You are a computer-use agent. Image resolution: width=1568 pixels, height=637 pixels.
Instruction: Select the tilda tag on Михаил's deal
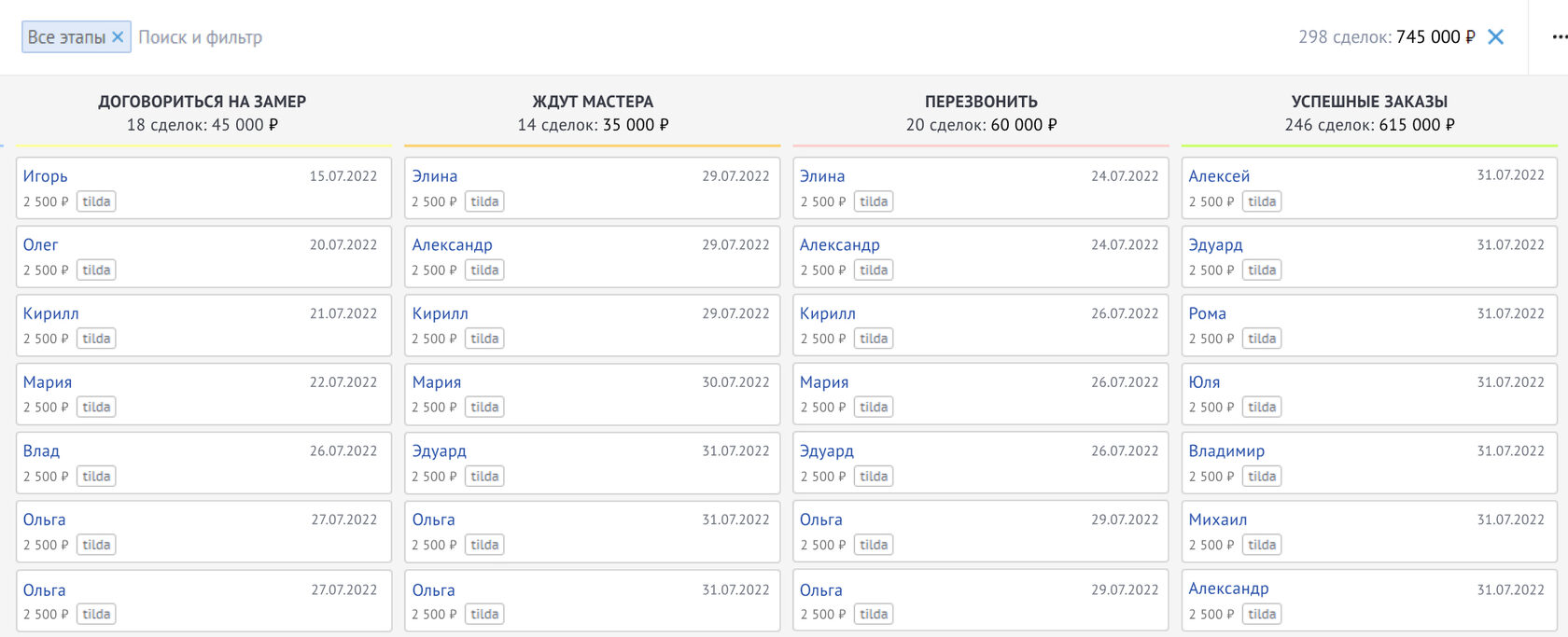tap(1261, 545)
